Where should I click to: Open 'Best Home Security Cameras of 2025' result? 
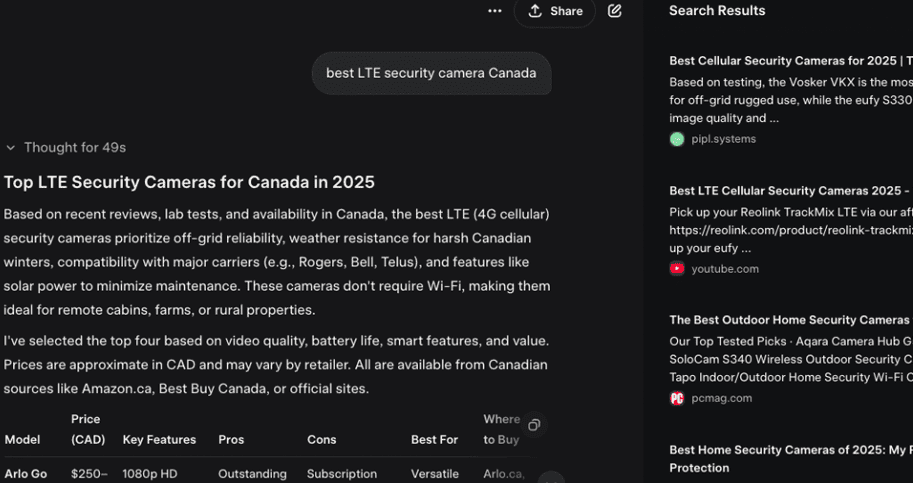790,450
